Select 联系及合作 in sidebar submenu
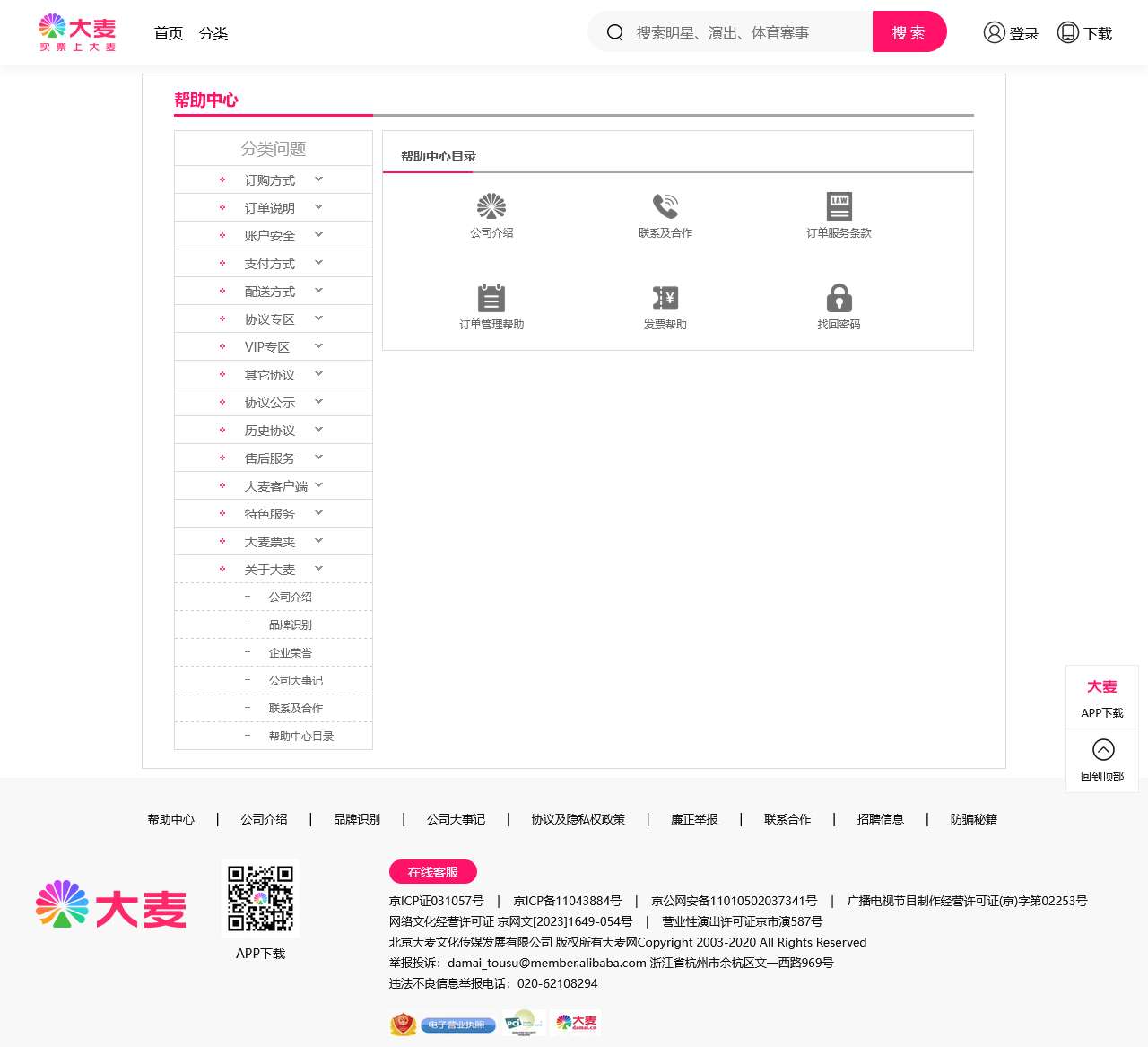The width and height of the screenshot is (1148, 1047). pyautogui.click(x=296, y=708)
